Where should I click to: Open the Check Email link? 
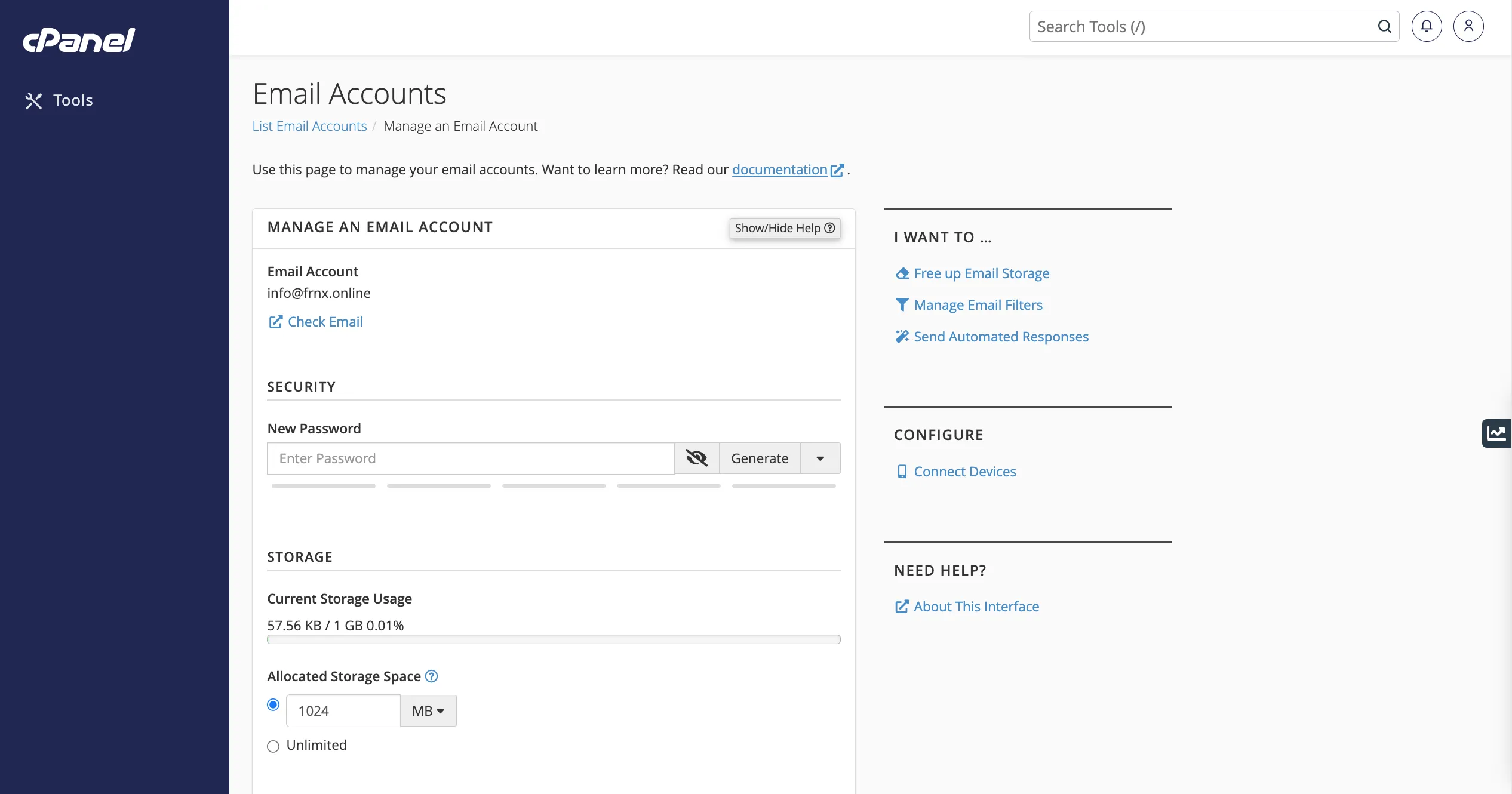(325, 322)
